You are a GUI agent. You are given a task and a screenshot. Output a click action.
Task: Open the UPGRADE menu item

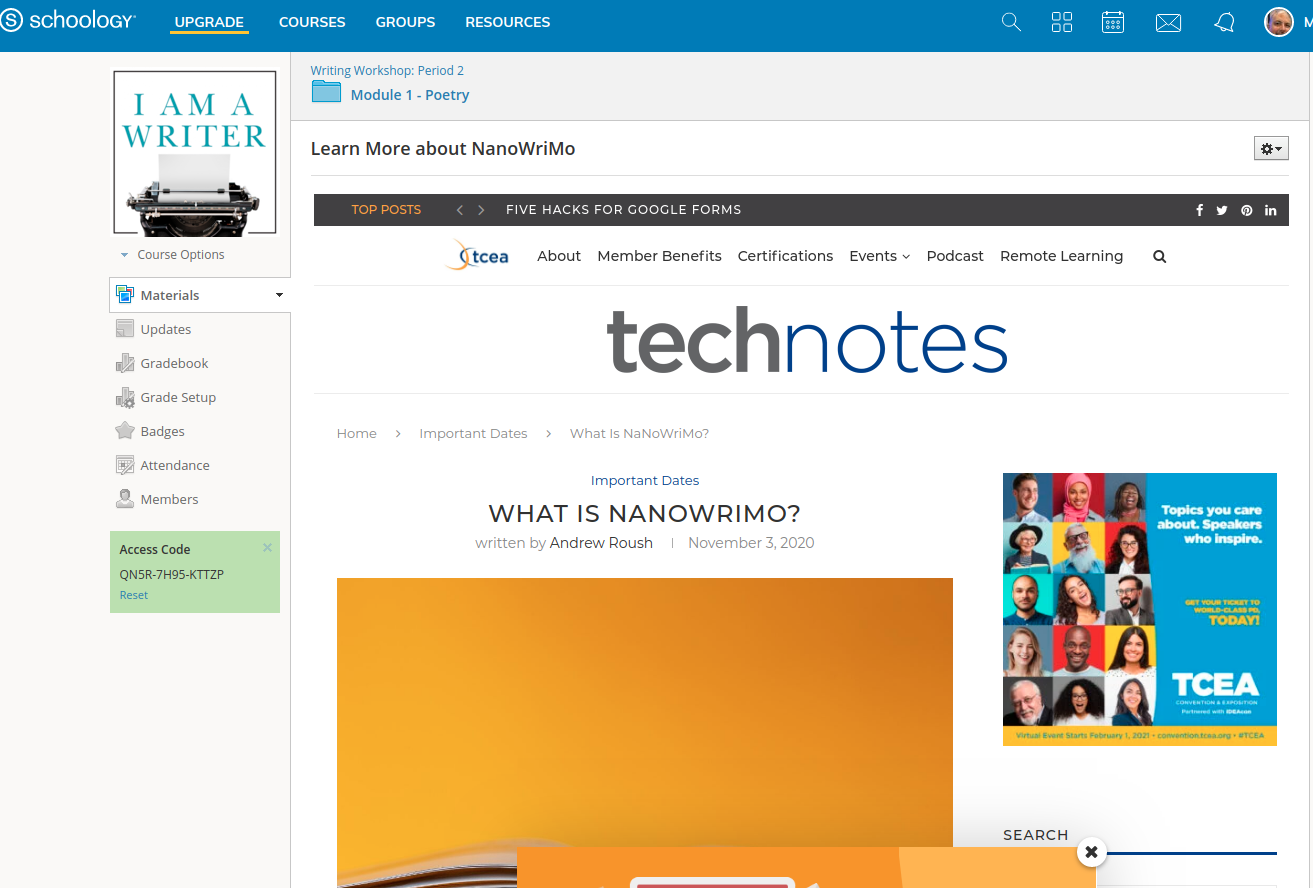click(x=209, y=22)
